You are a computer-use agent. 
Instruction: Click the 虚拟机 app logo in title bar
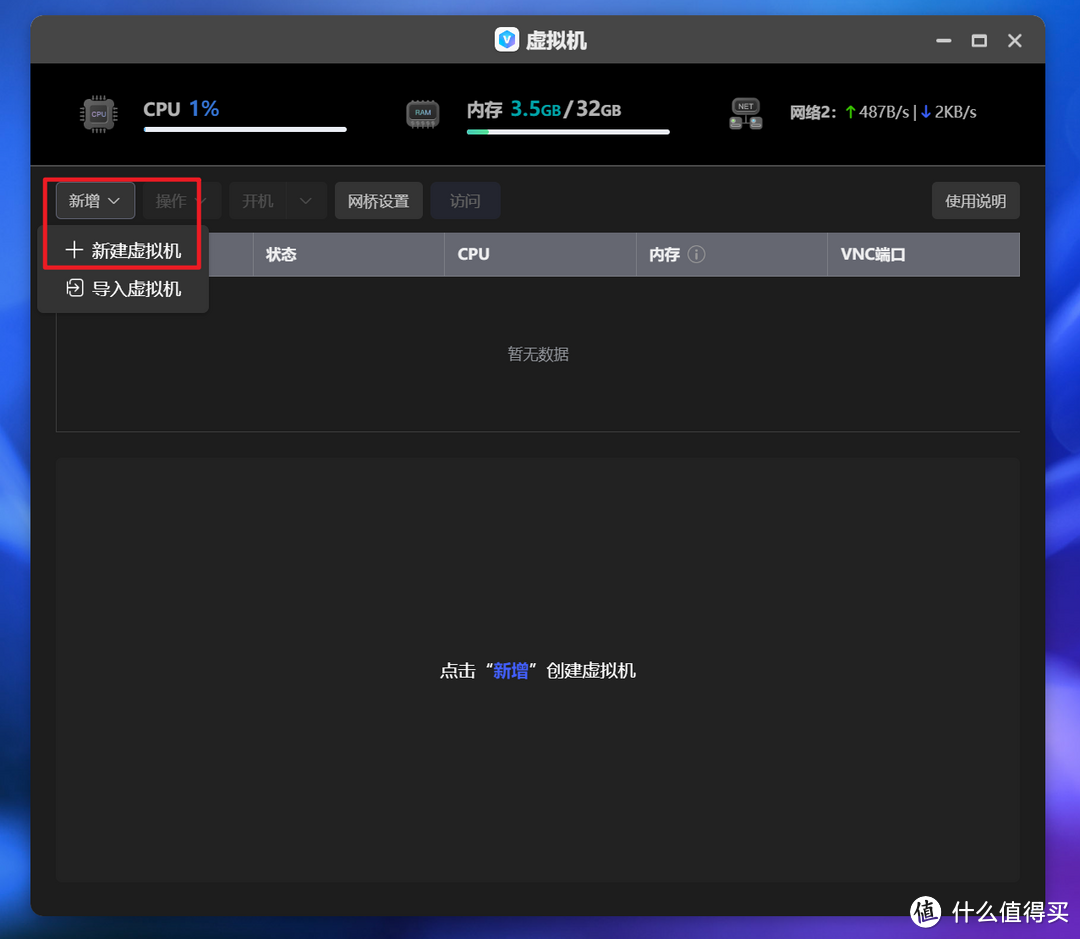point(507,40)
